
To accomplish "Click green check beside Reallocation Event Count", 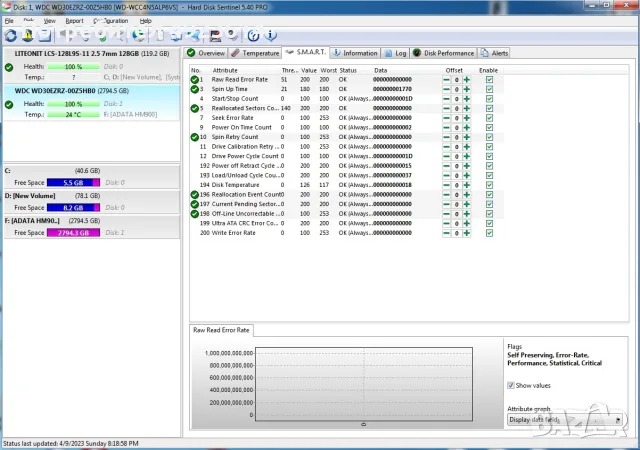I will (195, 194).
